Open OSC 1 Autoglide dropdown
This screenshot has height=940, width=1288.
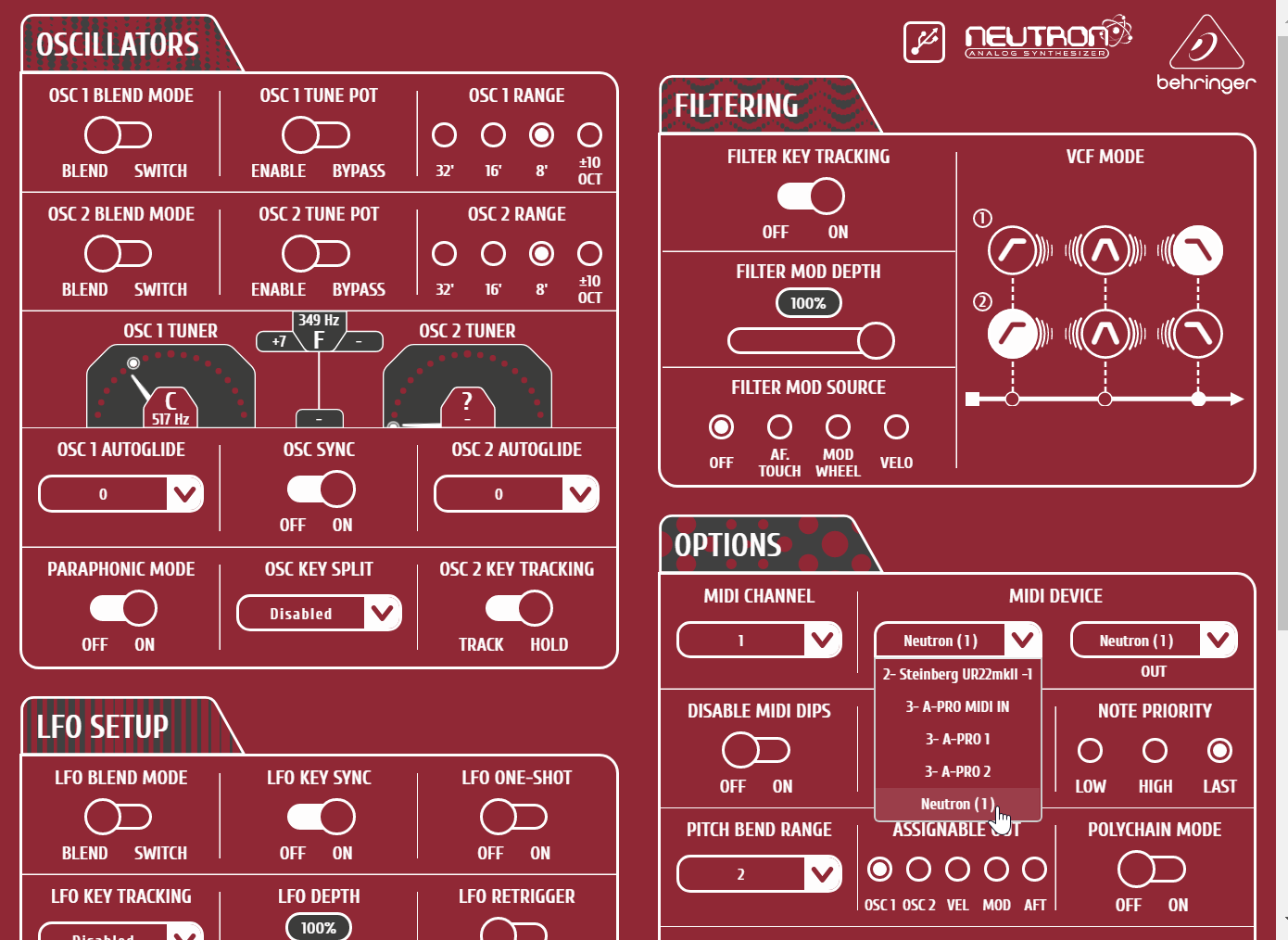tap(120, 494)
